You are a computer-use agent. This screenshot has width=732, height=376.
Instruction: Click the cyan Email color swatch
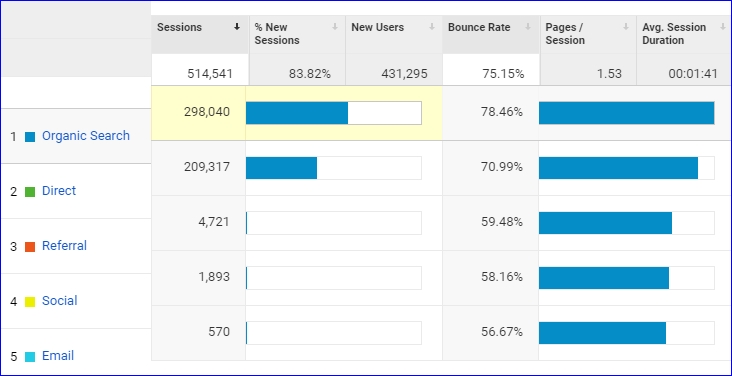[30, 357]
